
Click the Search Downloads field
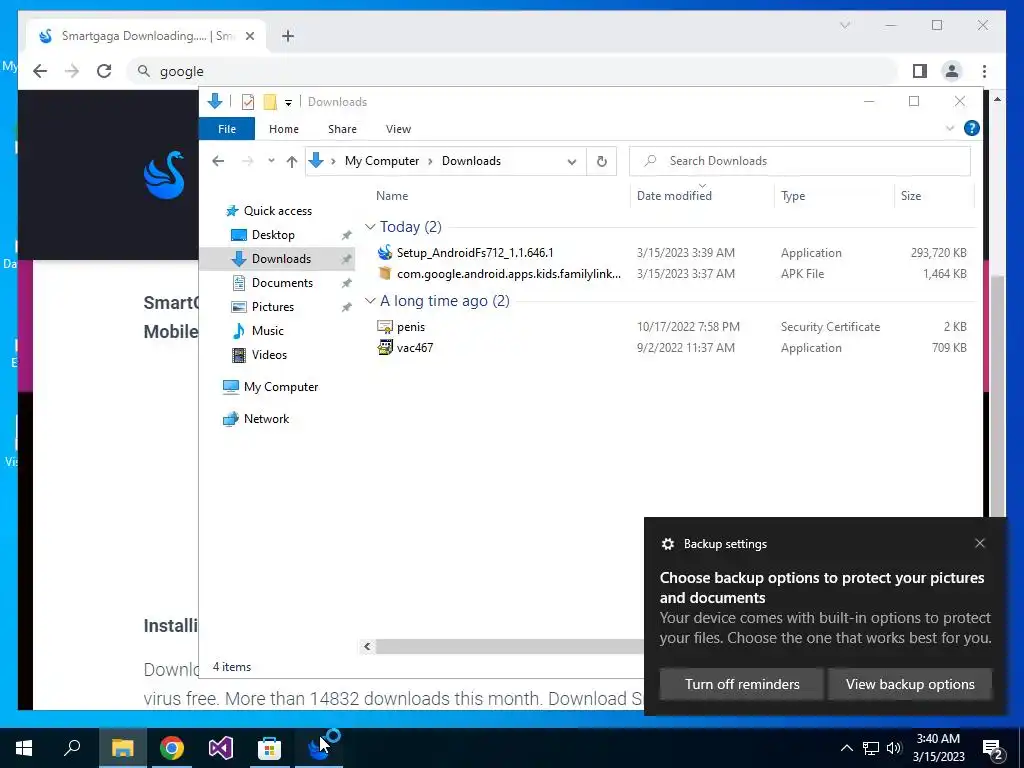point(799,161)
